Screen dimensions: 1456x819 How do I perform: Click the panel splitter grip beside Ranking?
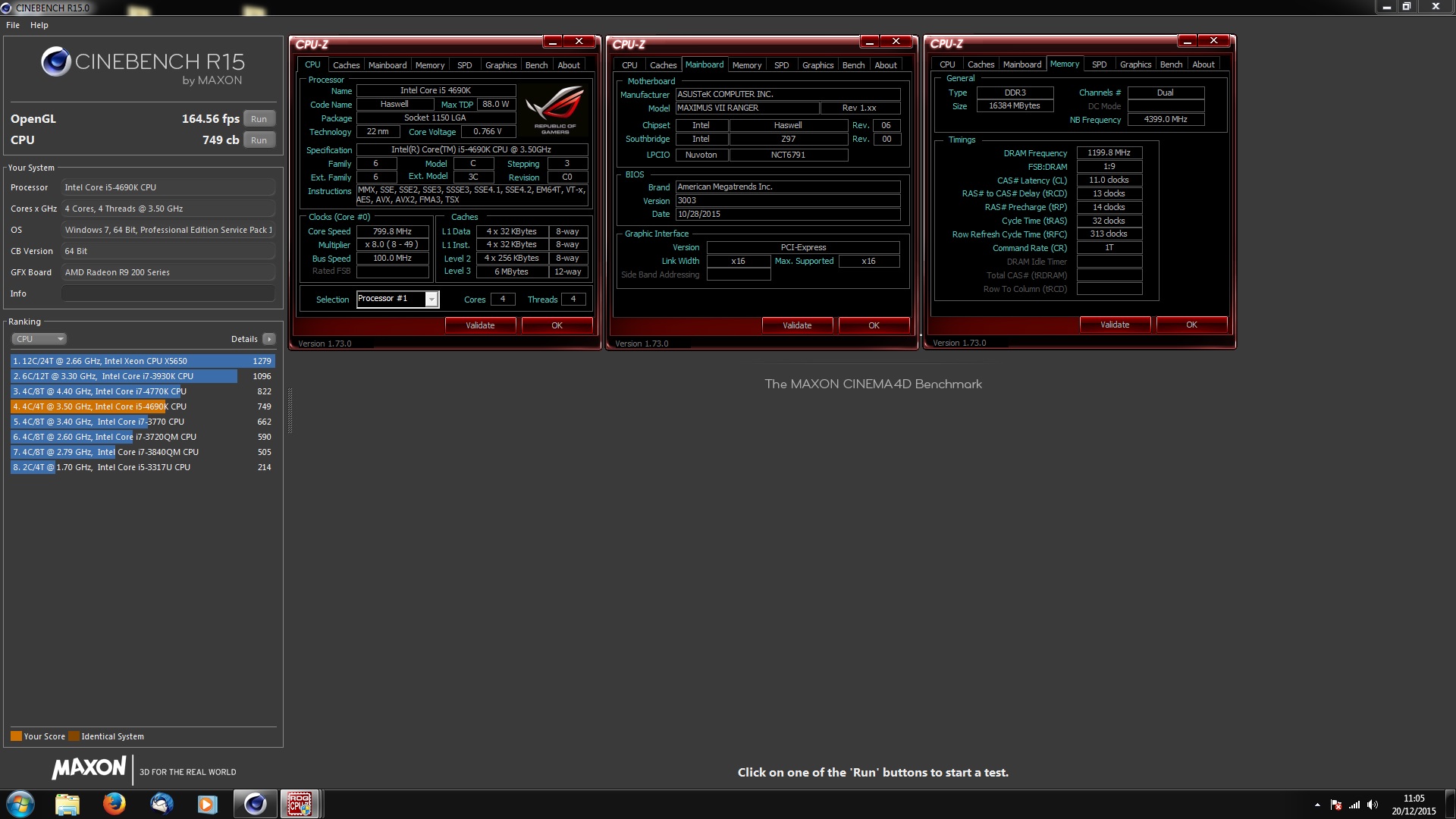[290, 410]
